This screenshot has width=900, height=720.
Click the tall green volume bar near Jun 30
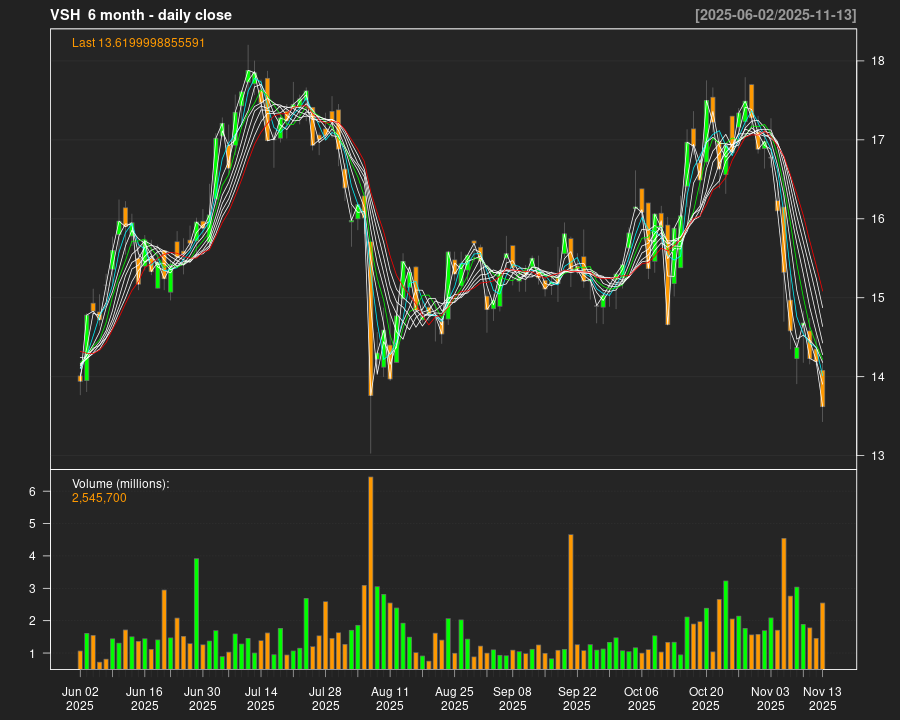(196, 613)
